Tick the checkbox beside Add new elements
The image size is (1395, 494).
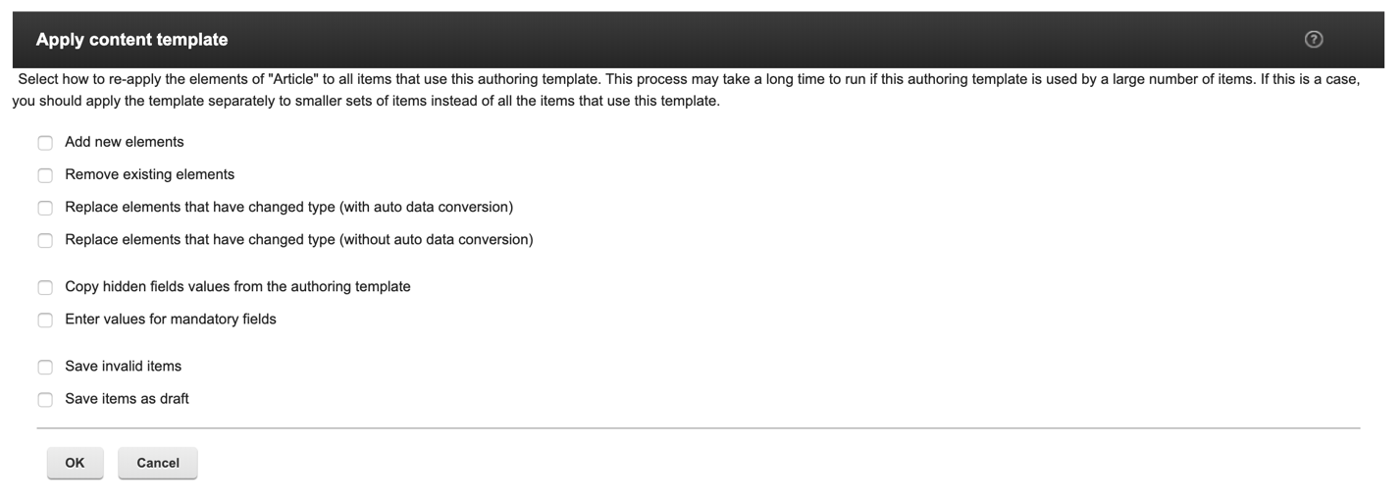(x=45, y=143)
